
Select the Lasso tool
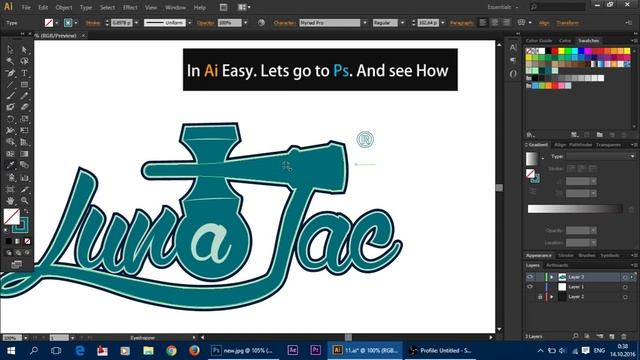click(24, 61)
